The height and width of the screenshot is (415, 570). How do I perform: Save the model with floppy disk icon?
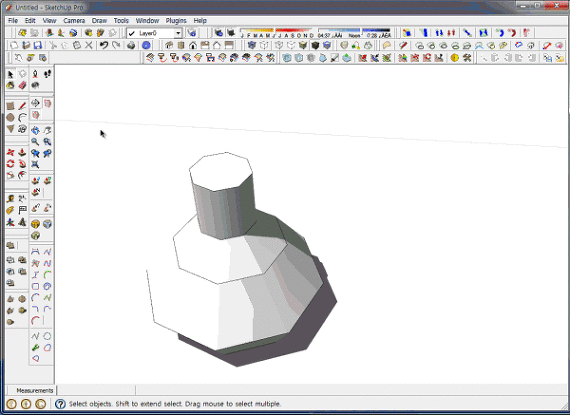click(38, 45)
